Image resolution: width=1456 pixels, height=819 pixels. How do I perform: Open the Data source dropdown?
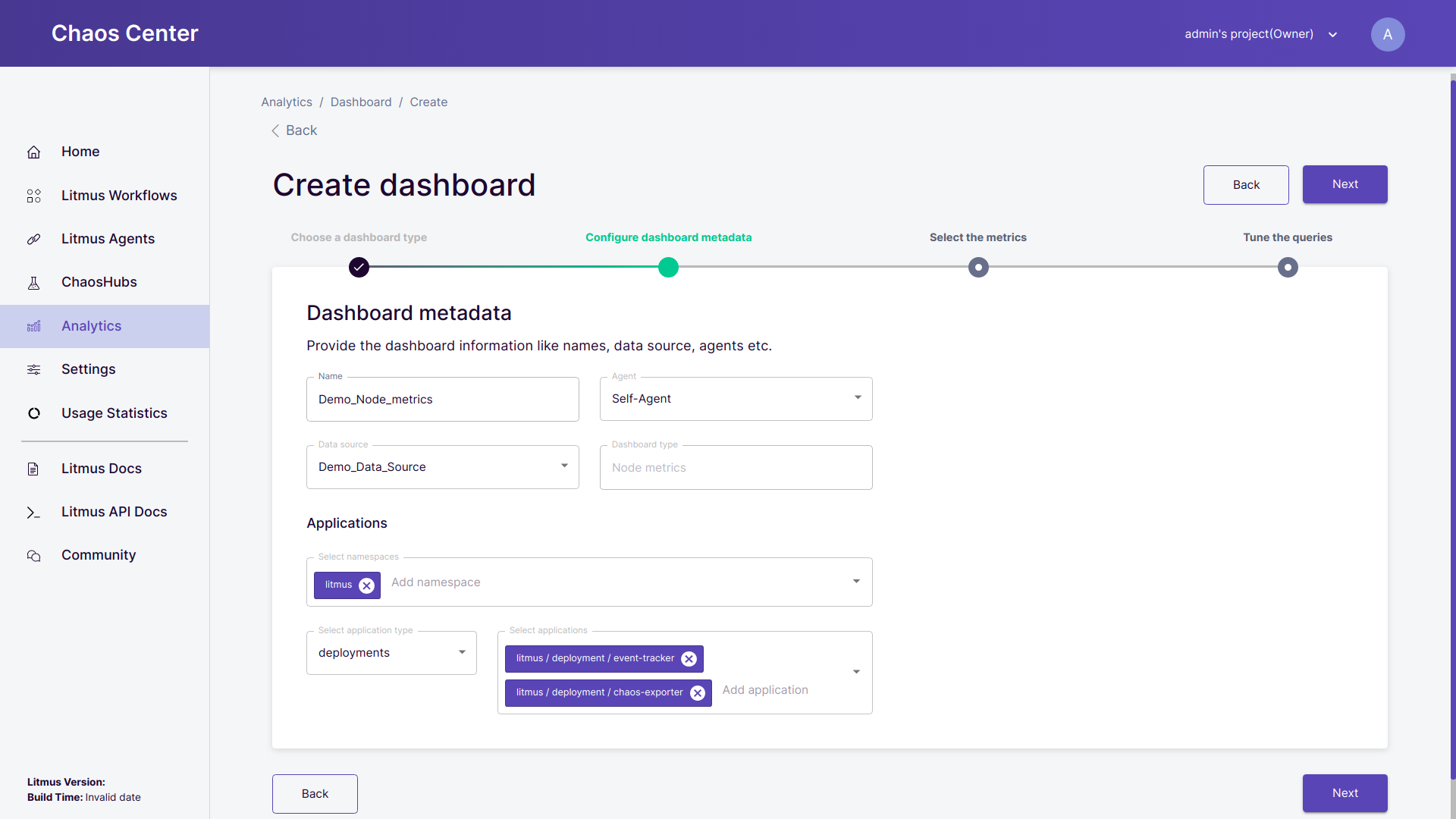pos(442,467)
